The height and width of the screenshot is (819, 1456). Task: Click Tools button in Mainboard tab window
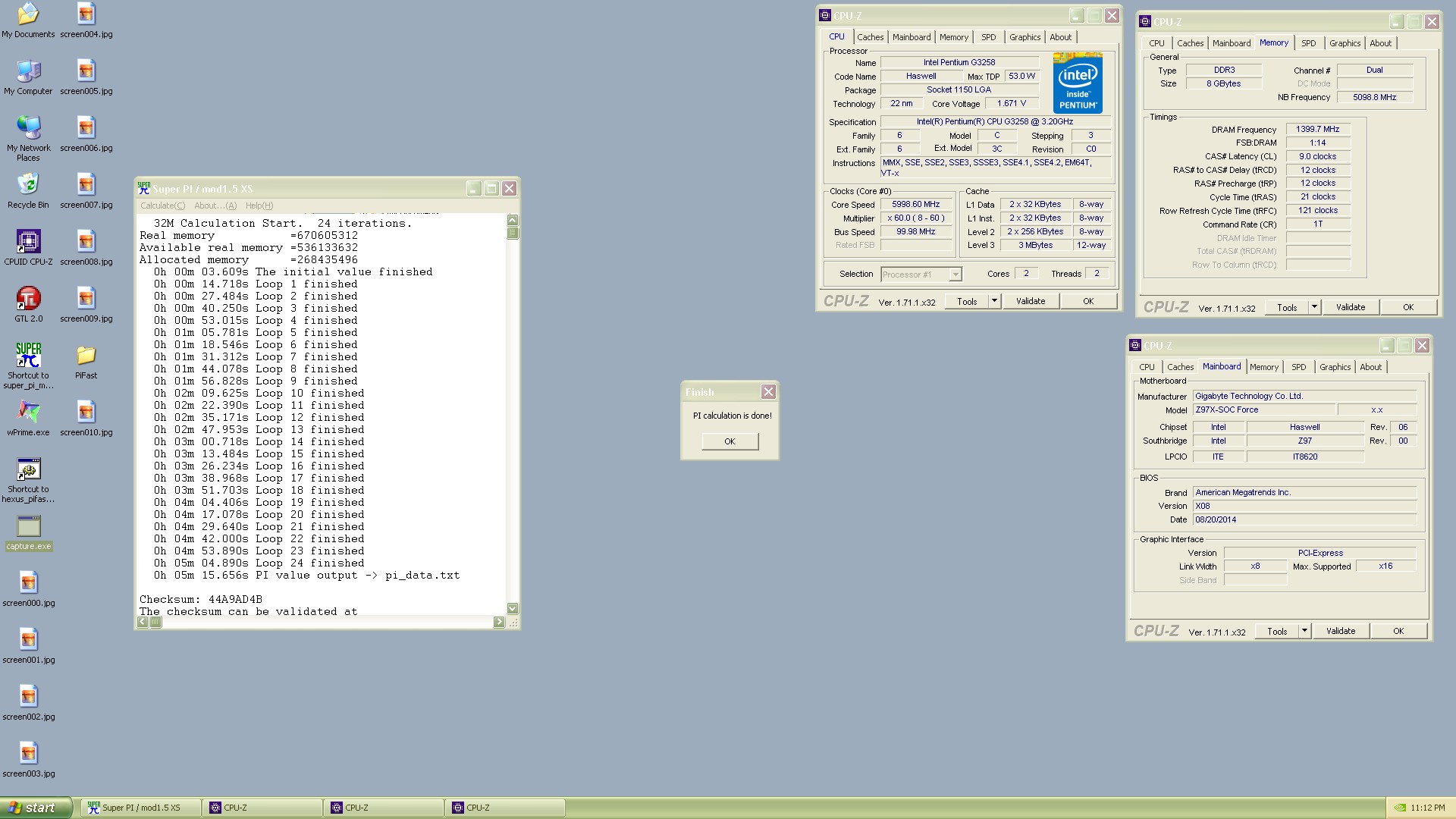tap(1277, 631)
